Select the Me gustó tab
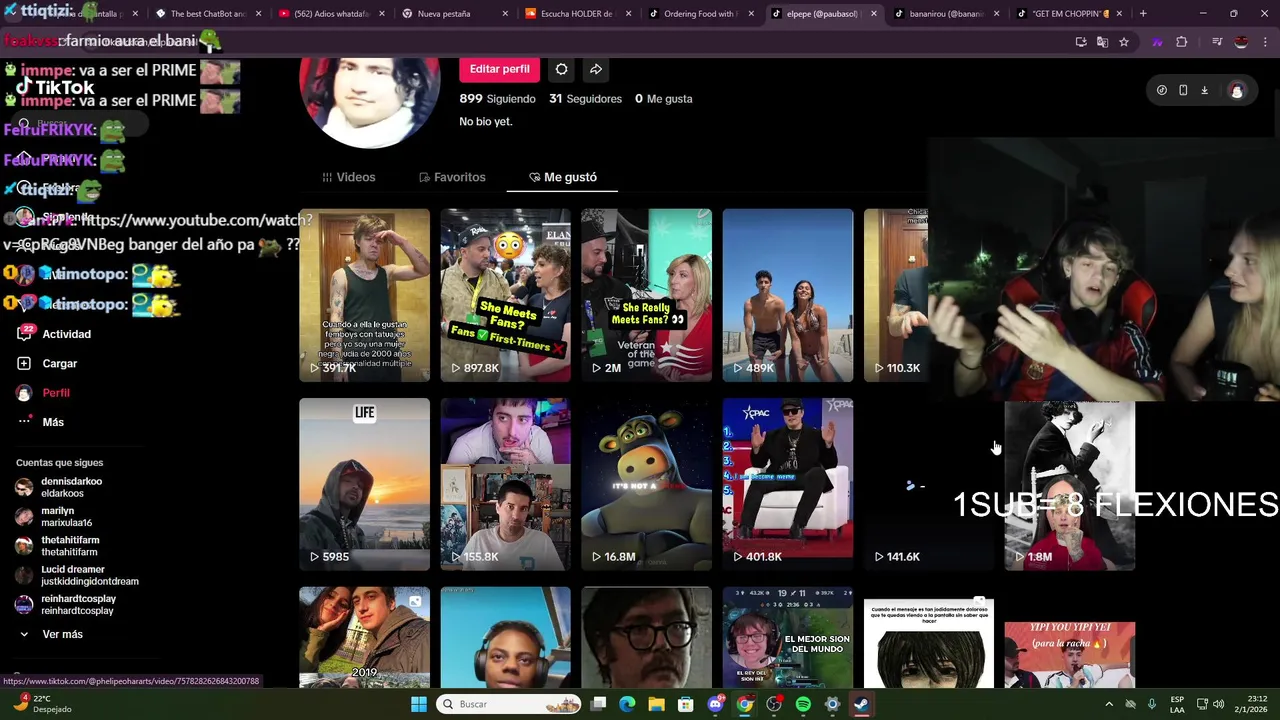Image resolution: width=1280 pixels, height=720 pixels. (562, 177)
